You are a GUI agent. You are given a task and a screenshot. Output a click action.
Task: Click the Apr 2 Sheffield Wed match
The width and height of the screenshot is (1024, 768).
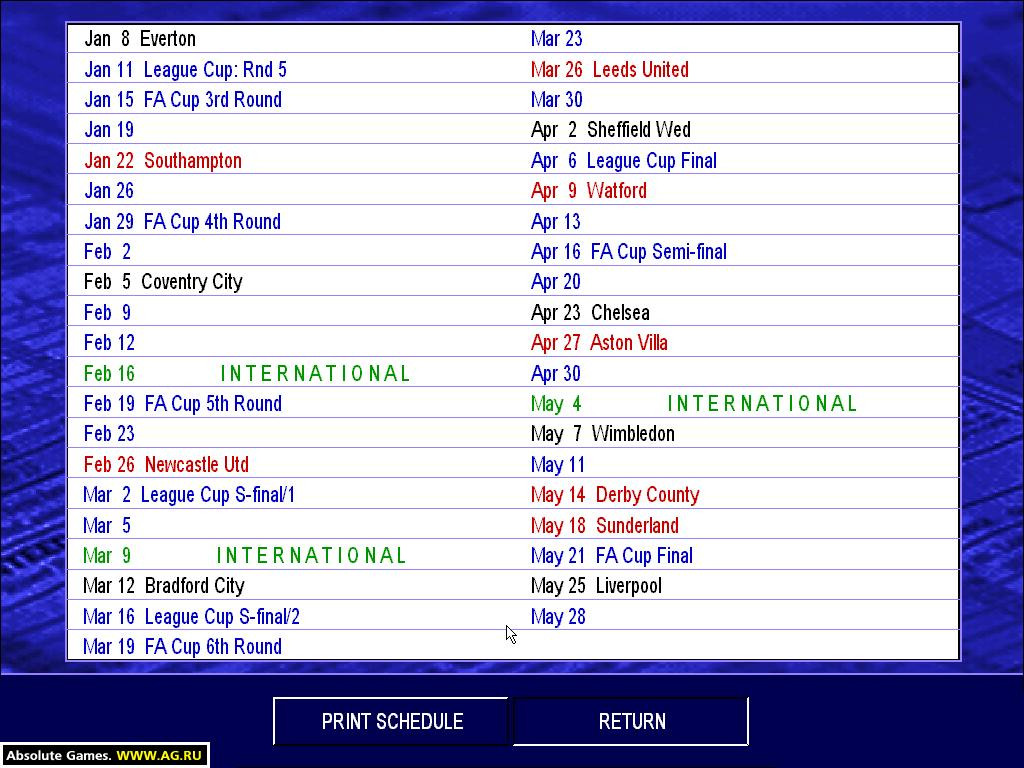pyautogui.click(x=610, y=130)
